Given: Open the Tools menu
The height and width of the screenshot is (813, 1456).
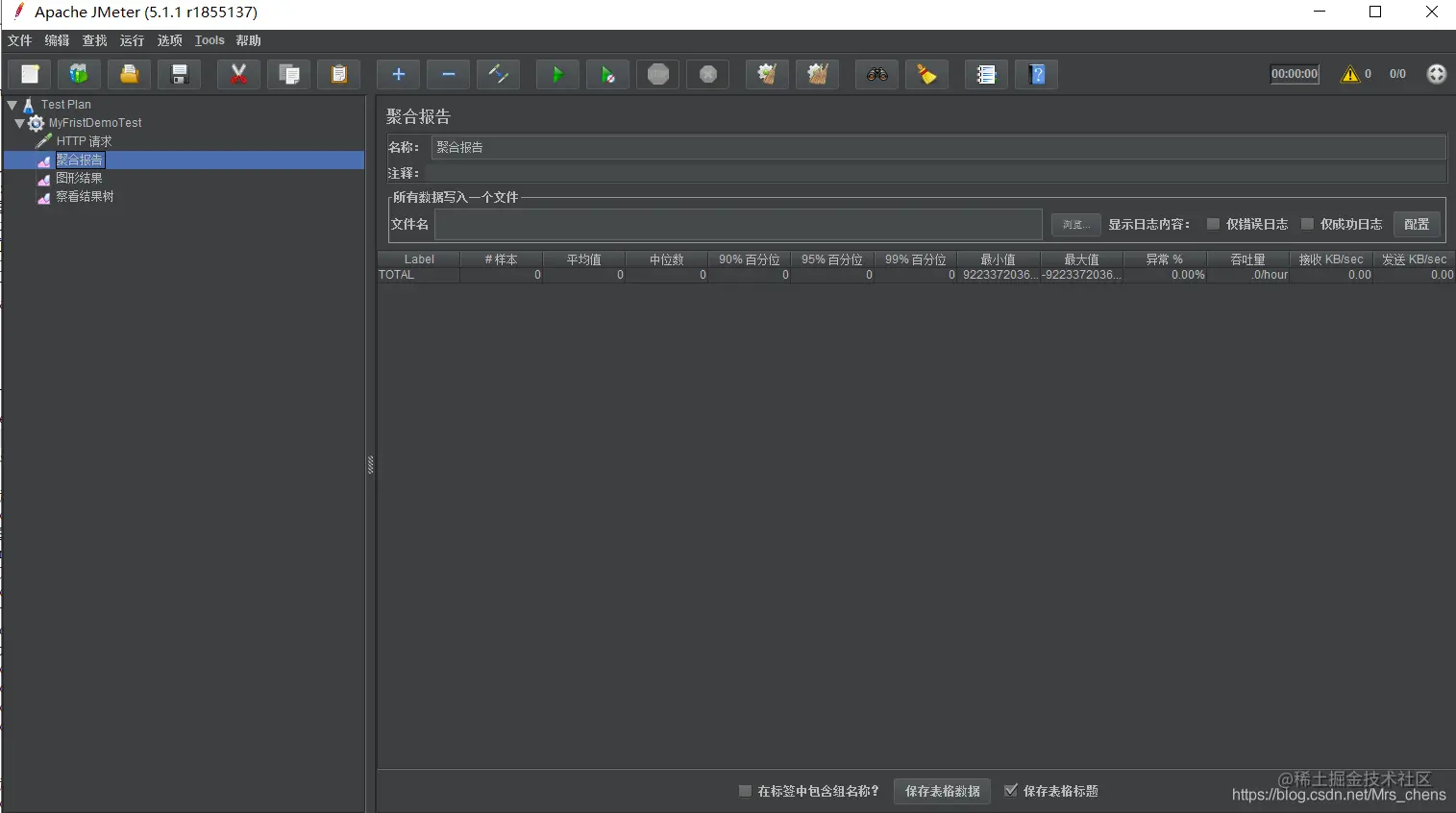Looking at the screenshot, I should click(x=210, y=40).
